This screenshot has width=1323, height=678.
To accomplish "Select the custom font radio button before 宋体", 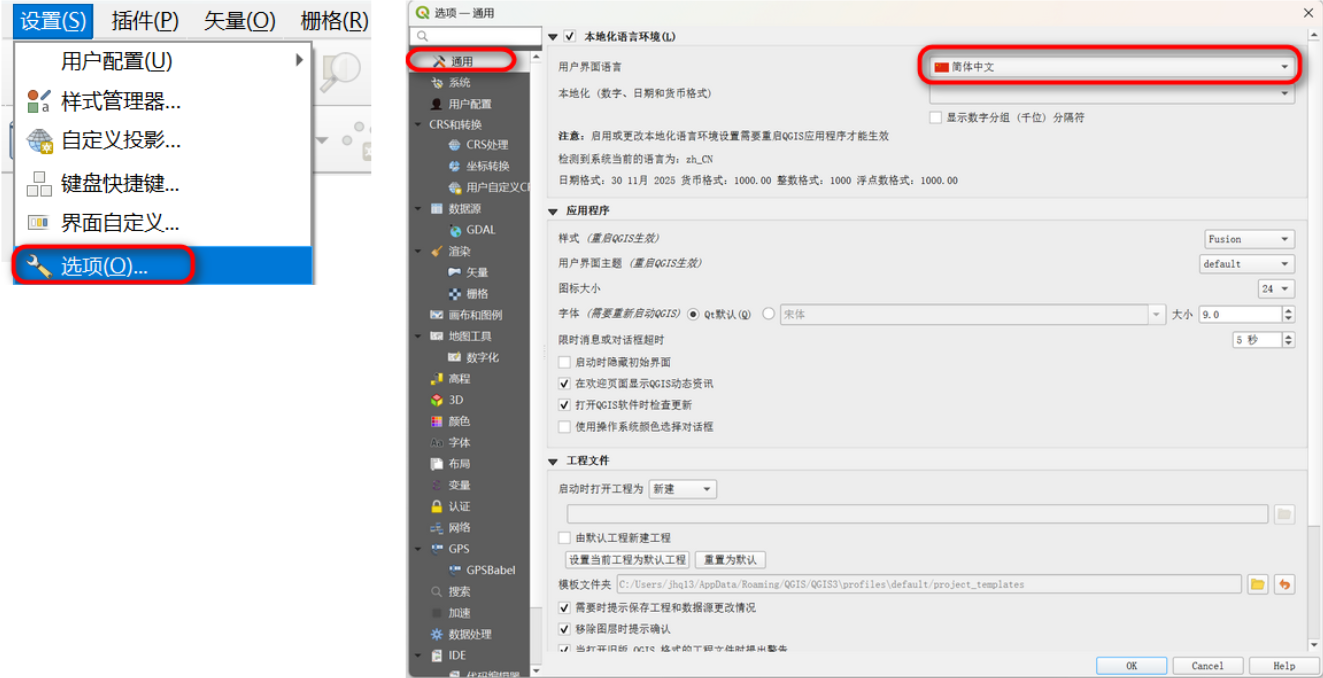I will point(769,314).
